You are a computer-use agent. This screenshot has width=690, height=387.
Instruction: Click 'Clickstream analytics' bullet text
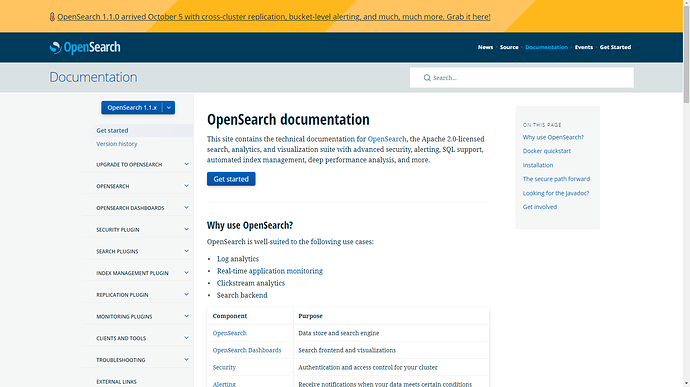pos(251,283)
